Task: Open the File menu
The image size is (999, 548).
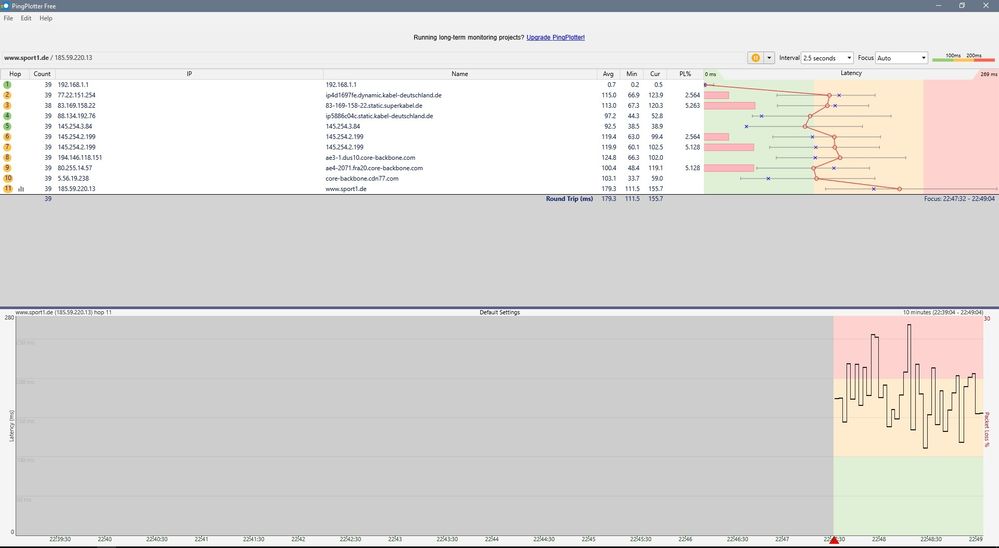Action: tap(8, 18)
